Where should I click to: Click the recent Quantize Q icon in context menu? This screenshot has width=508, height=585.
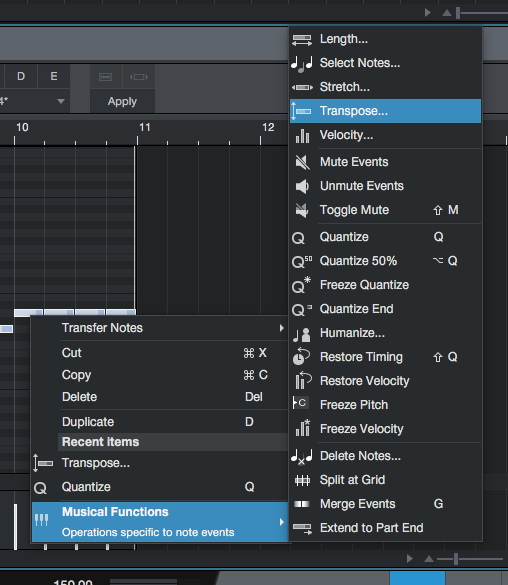point(40,488)
